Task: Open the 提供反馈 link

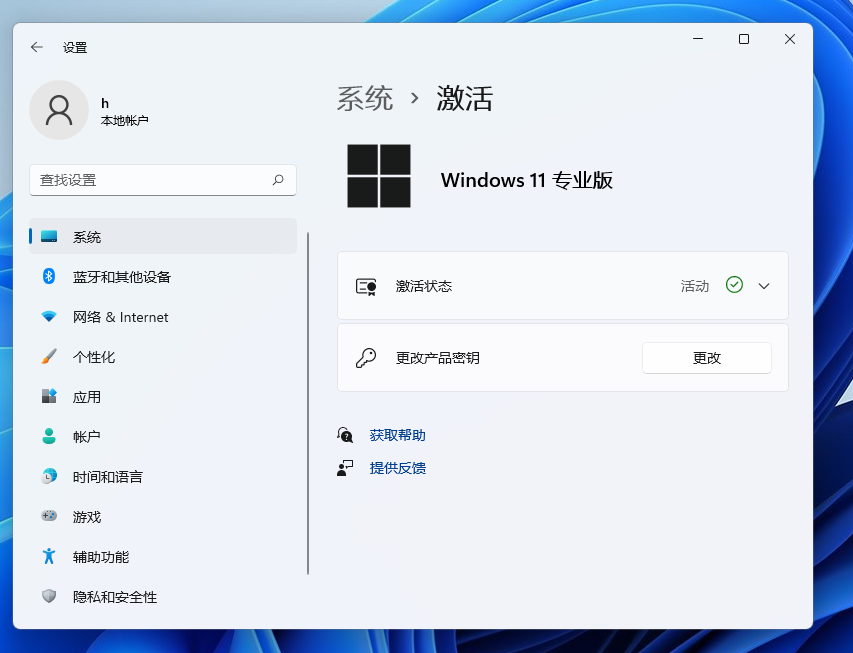Action: pos(398,468)
